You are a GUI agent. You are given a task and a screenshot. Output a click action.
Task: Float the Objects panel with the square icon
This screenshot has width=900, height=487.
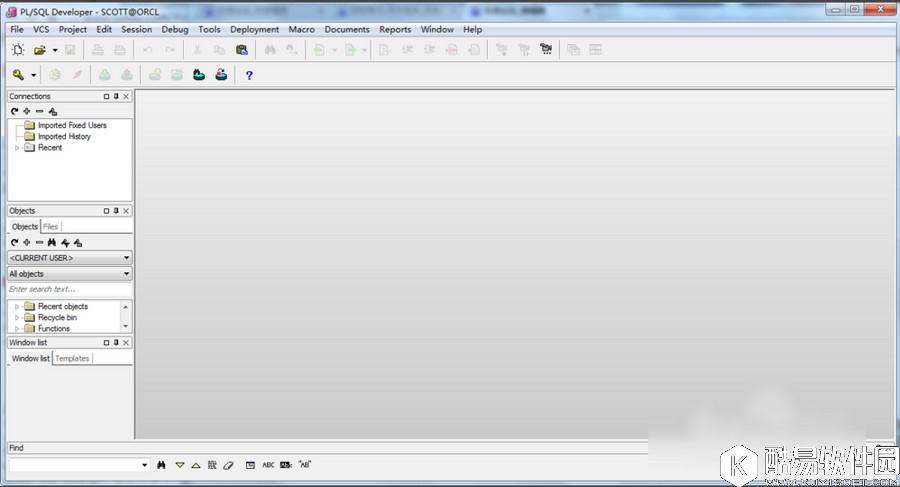(x=106, y=211)
